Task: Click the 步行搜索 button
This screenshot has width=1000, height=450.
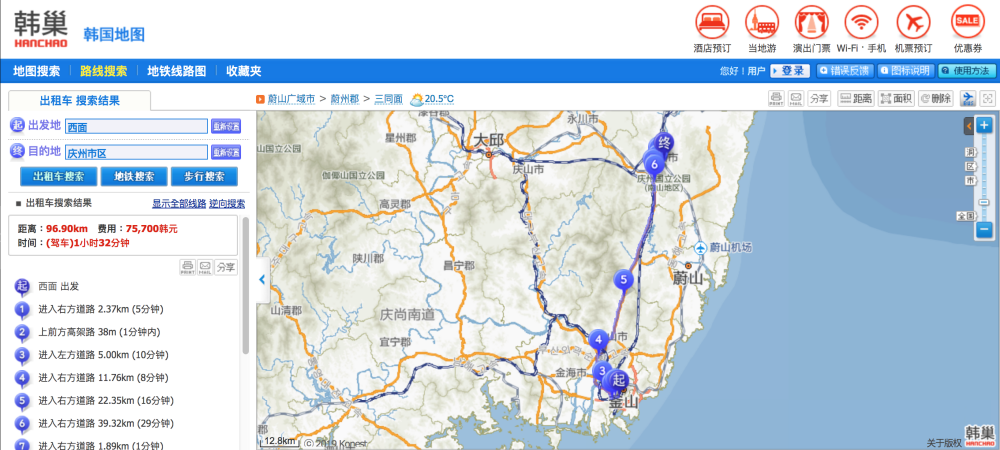Action: (x=204, y=177)
